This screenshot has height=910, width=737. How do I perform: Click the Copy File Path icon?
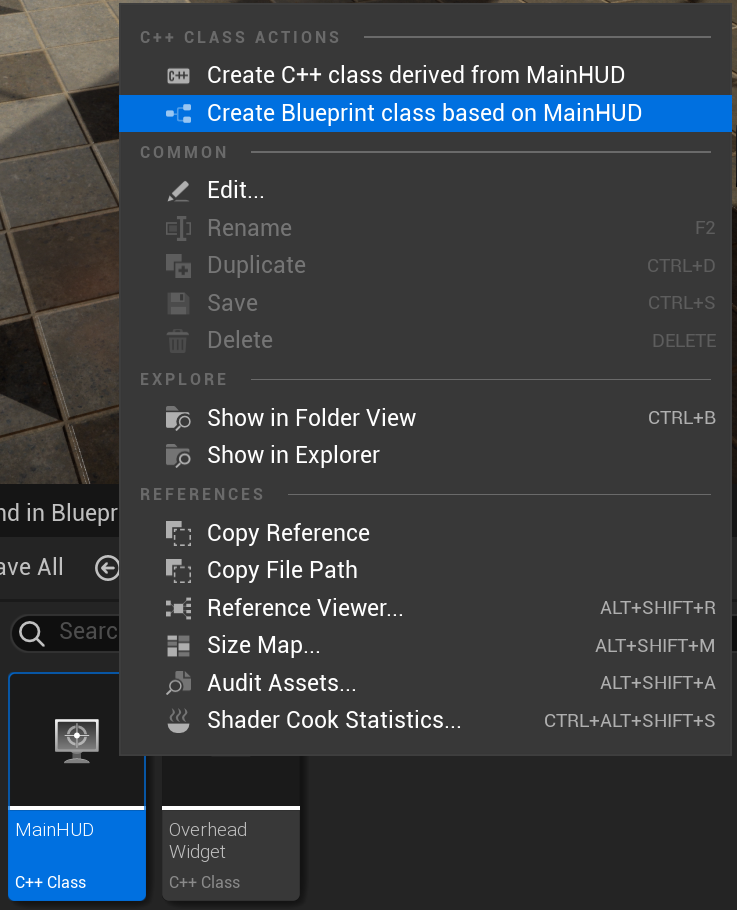click(178, 570)
